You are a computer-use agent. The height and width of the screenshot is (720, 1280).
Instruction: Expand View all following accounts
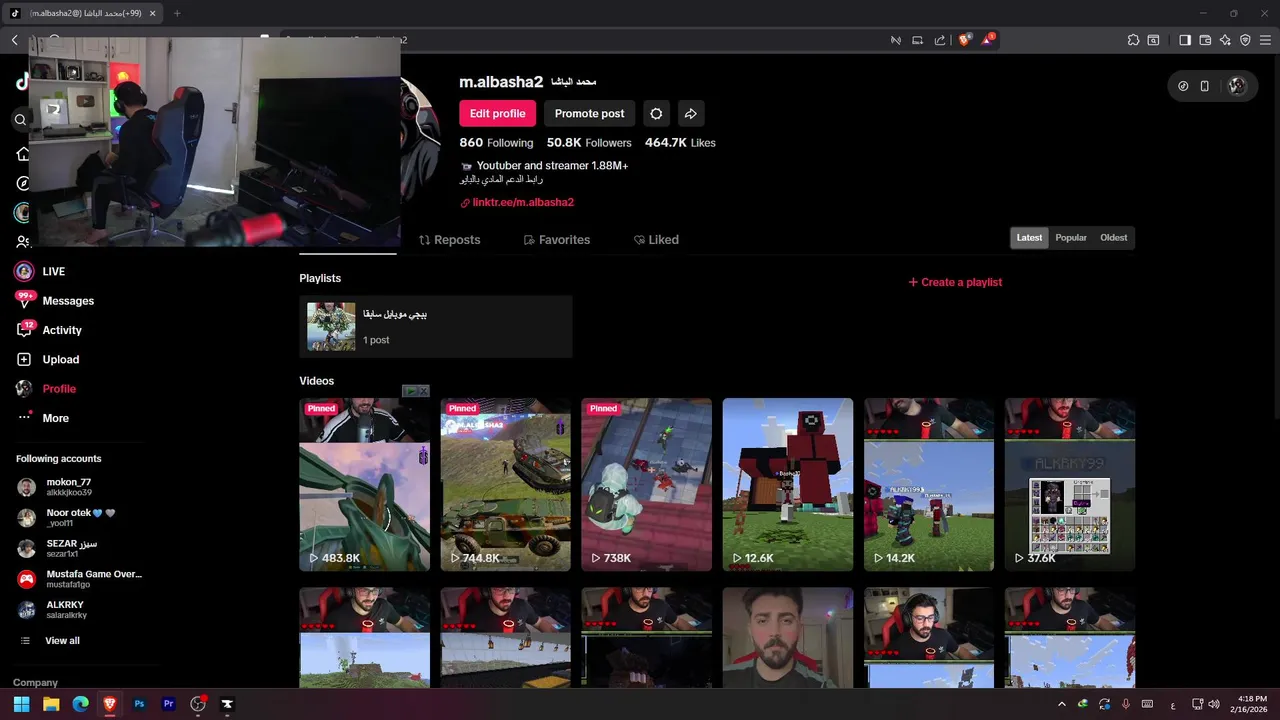point(50,640)
